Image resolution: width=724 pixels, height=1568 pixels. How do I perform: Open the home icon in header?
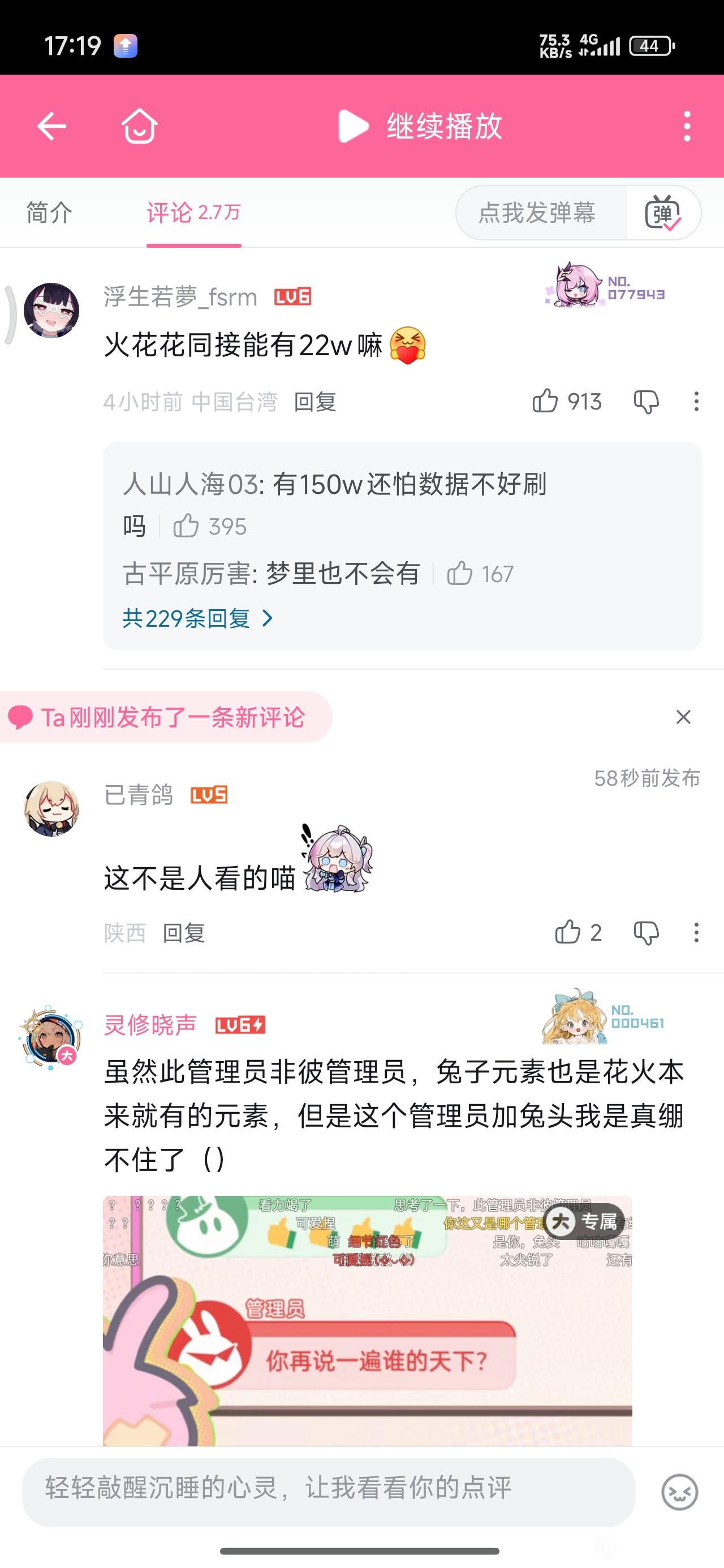point(140,126)
